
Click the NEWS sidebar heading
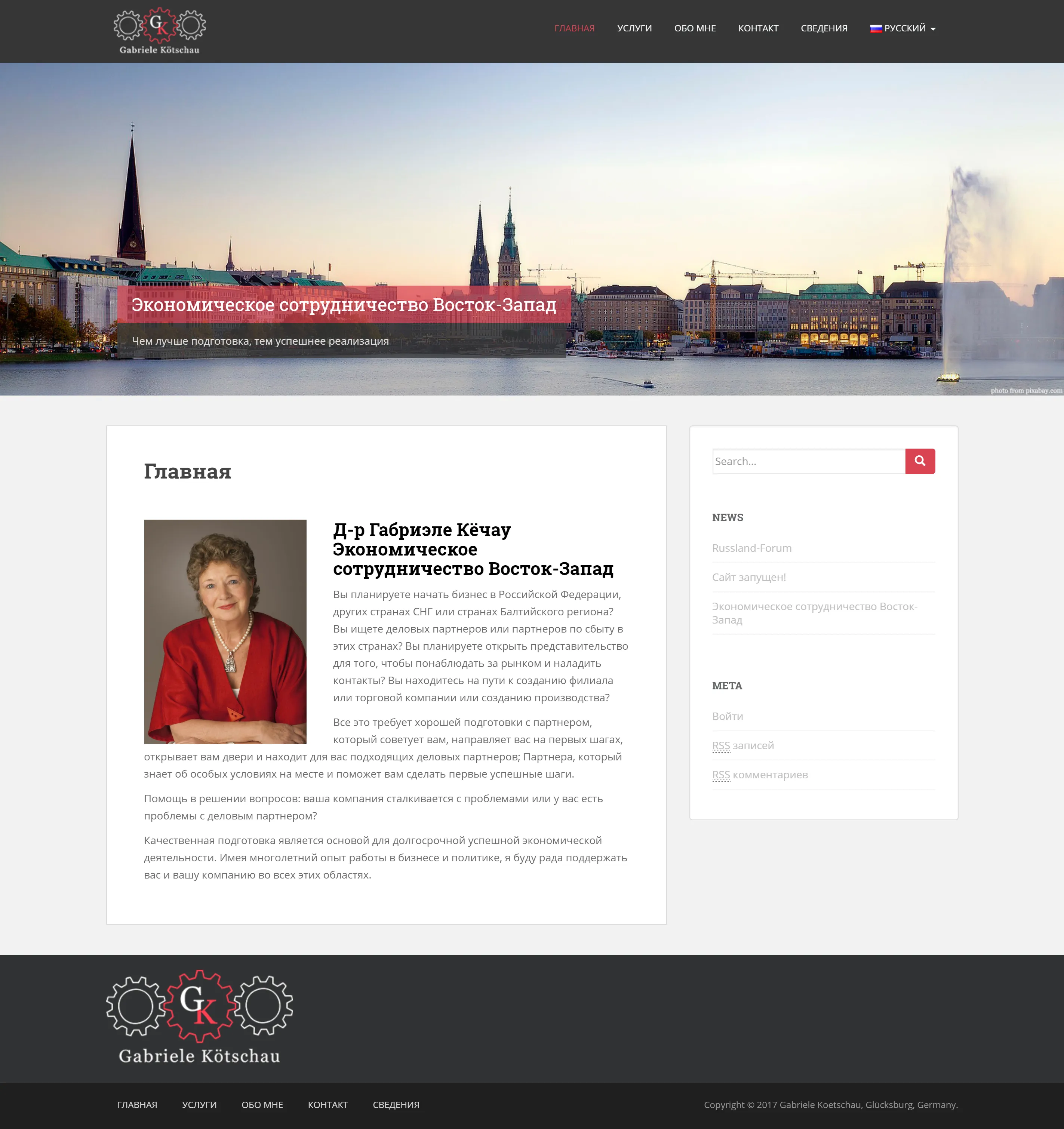pos(728,517)
